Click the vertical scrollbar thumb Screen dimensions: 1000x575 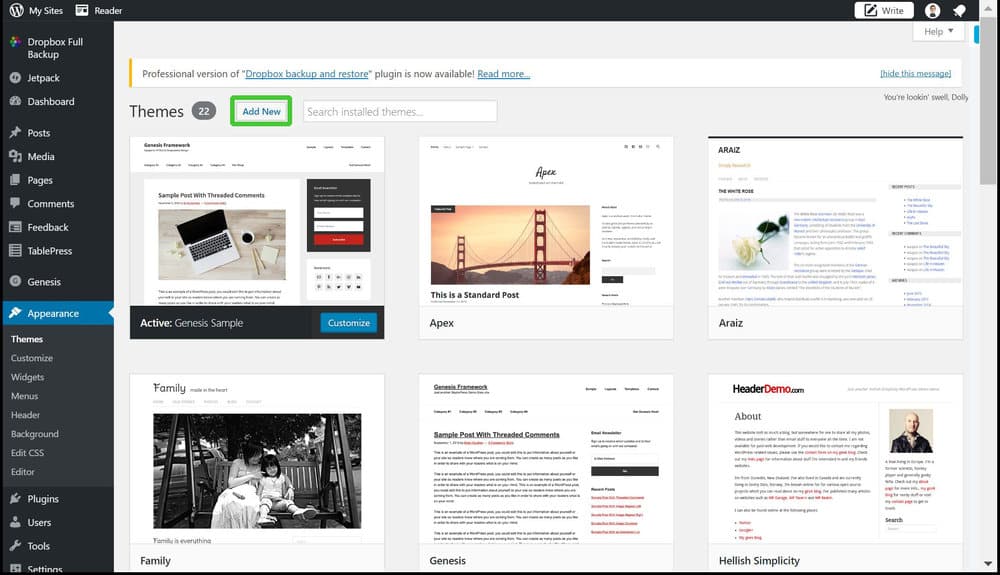click(x=988, y=99)
